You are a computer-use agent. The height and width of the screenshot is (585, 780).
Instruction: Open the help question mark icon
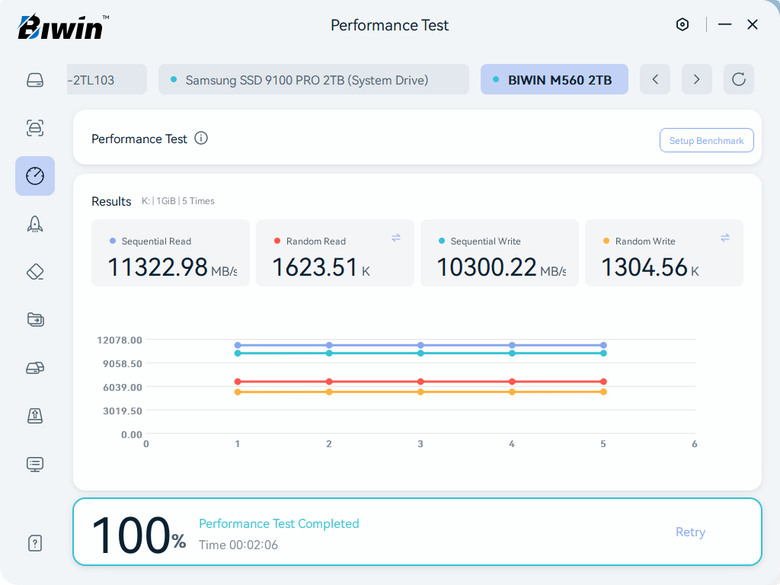point(35,543)
